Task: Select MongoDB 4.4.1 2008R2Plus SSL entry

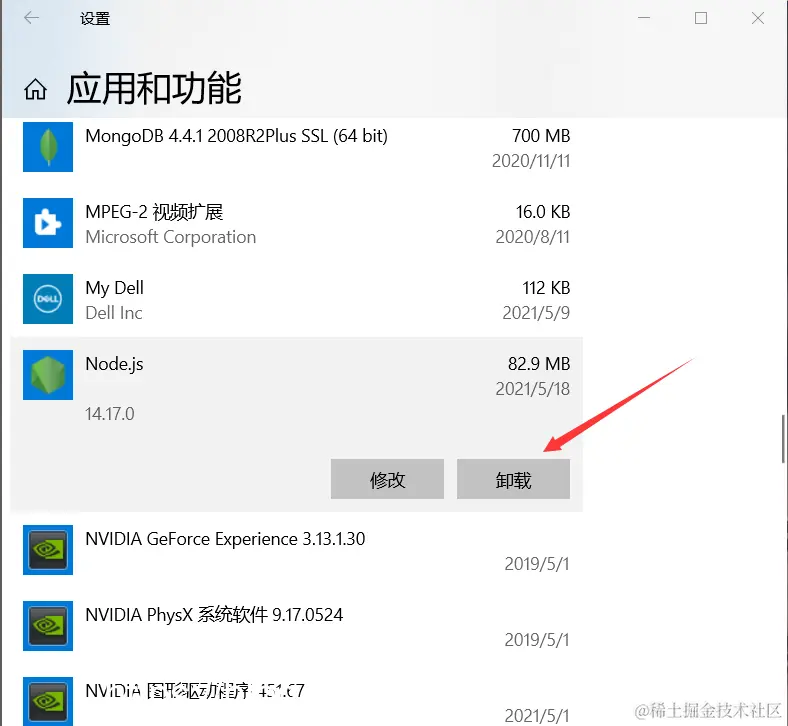Action: click(x=236, y=136)
